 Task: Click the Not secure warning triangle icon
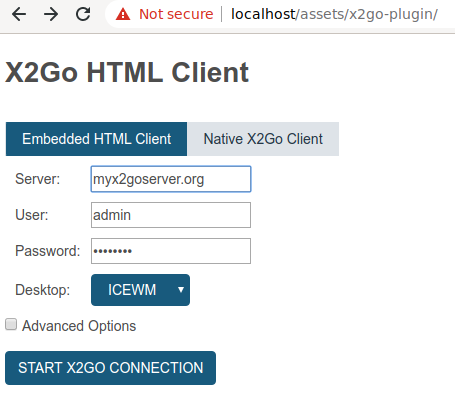pos(123,14)
